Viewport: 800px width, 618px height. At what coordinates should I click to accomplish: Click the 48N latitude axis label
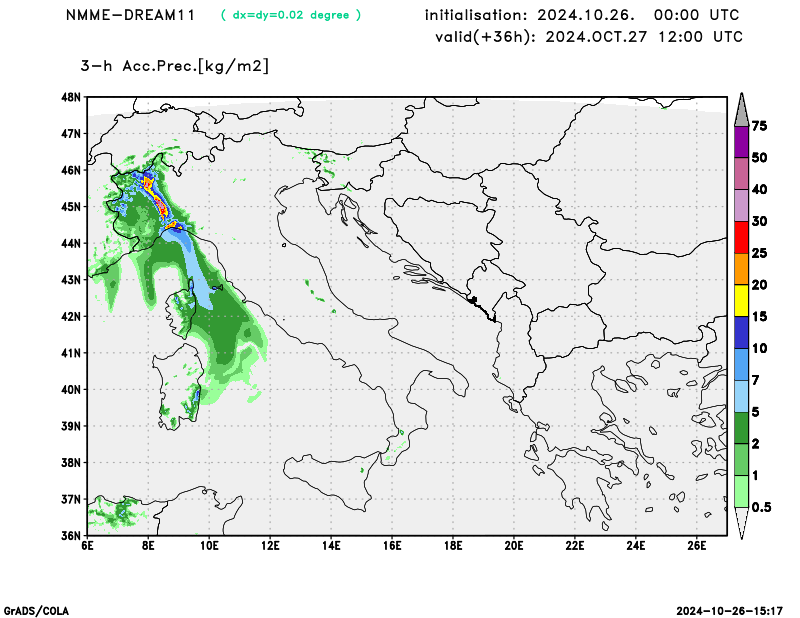[x=71, y=97]
